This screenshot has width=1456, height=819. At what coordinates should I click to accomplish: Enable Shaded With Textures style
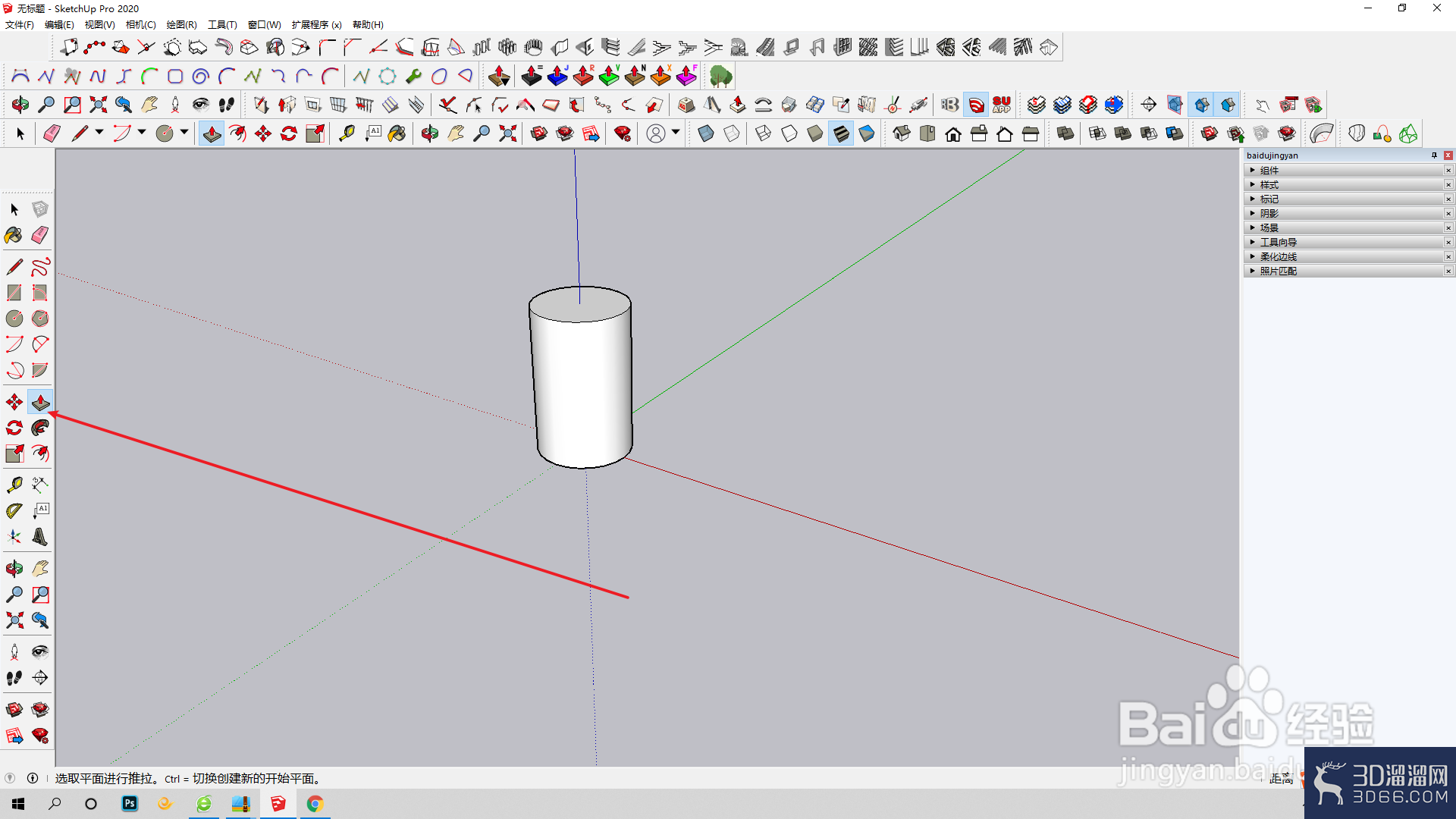coord(841,133)
